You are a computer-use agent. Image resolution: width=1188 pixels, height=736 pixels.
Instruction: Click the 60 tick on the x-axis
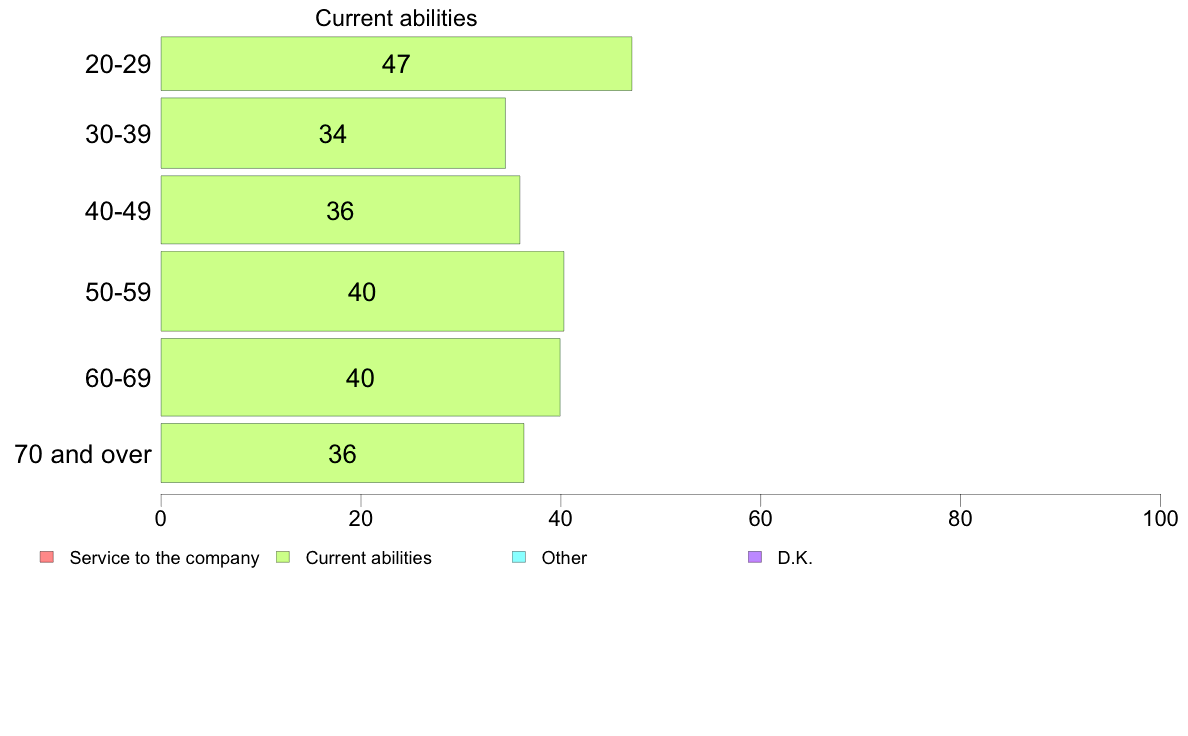click(760, 518)
